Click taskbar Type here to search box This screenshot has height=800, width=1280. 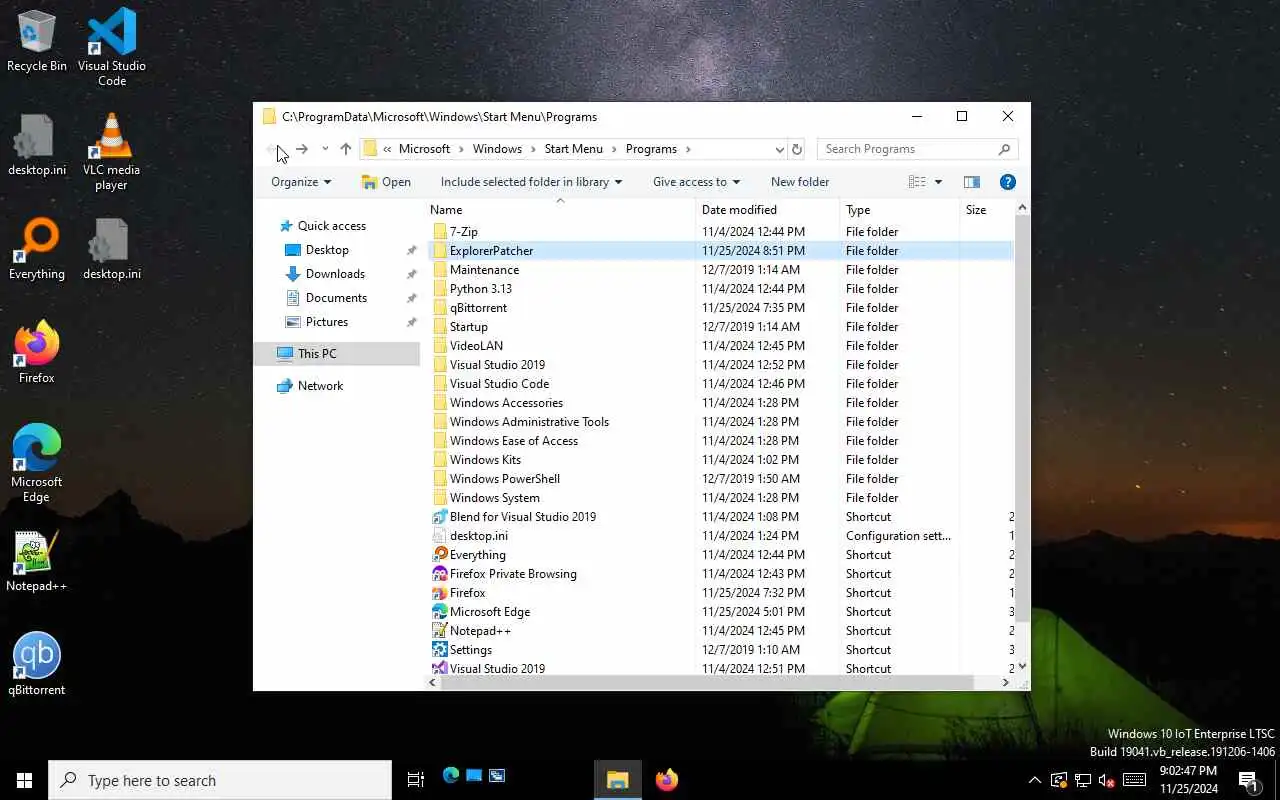point(220,780)
